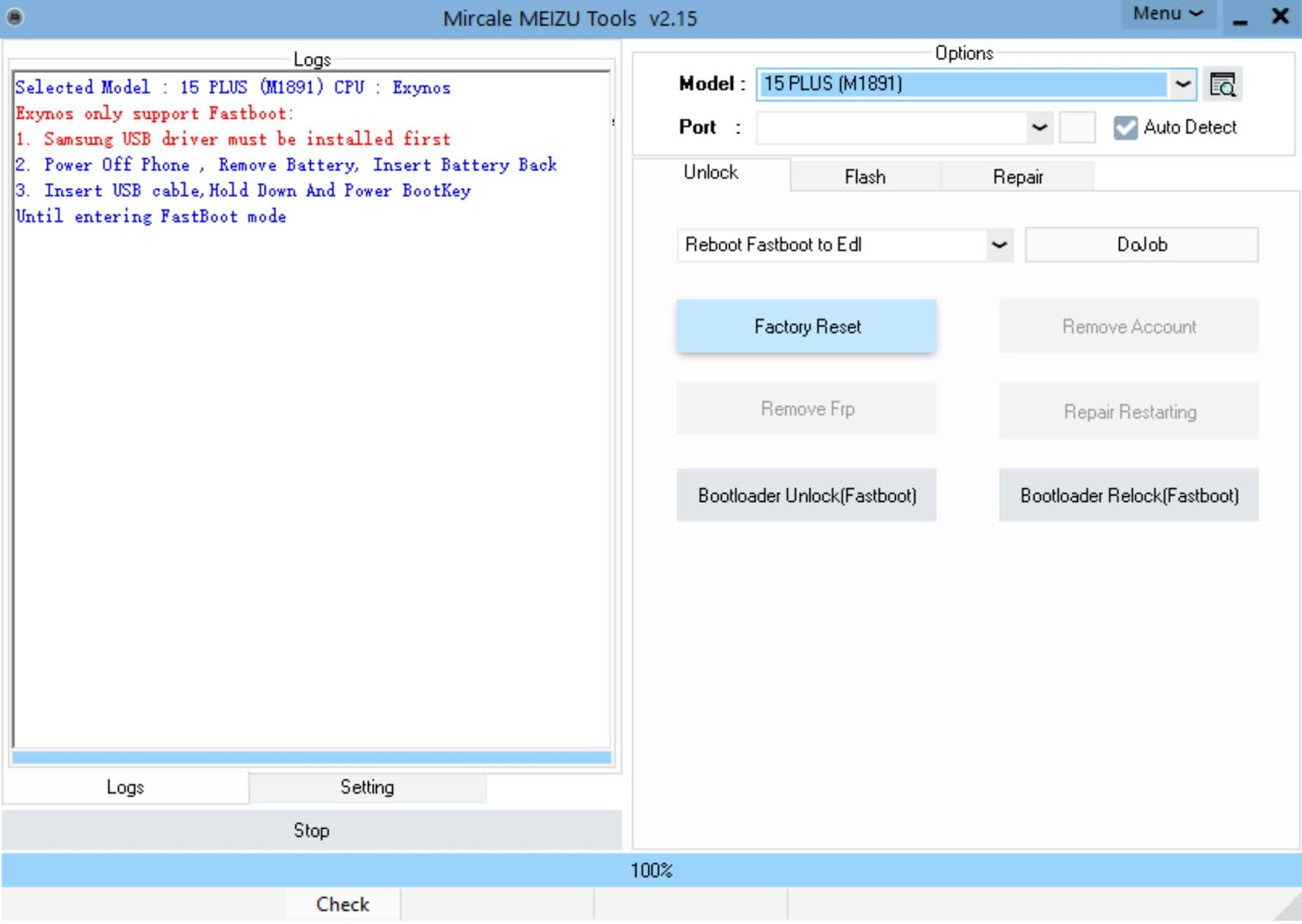Switch to the Flash tab

click(x=865, y=177)
